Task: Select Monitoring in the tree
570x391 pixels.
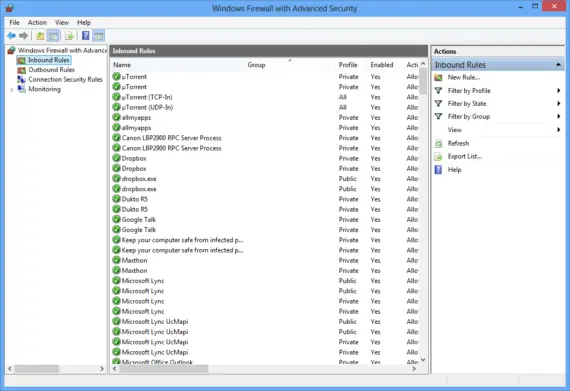Action: [x=44, y=89]
